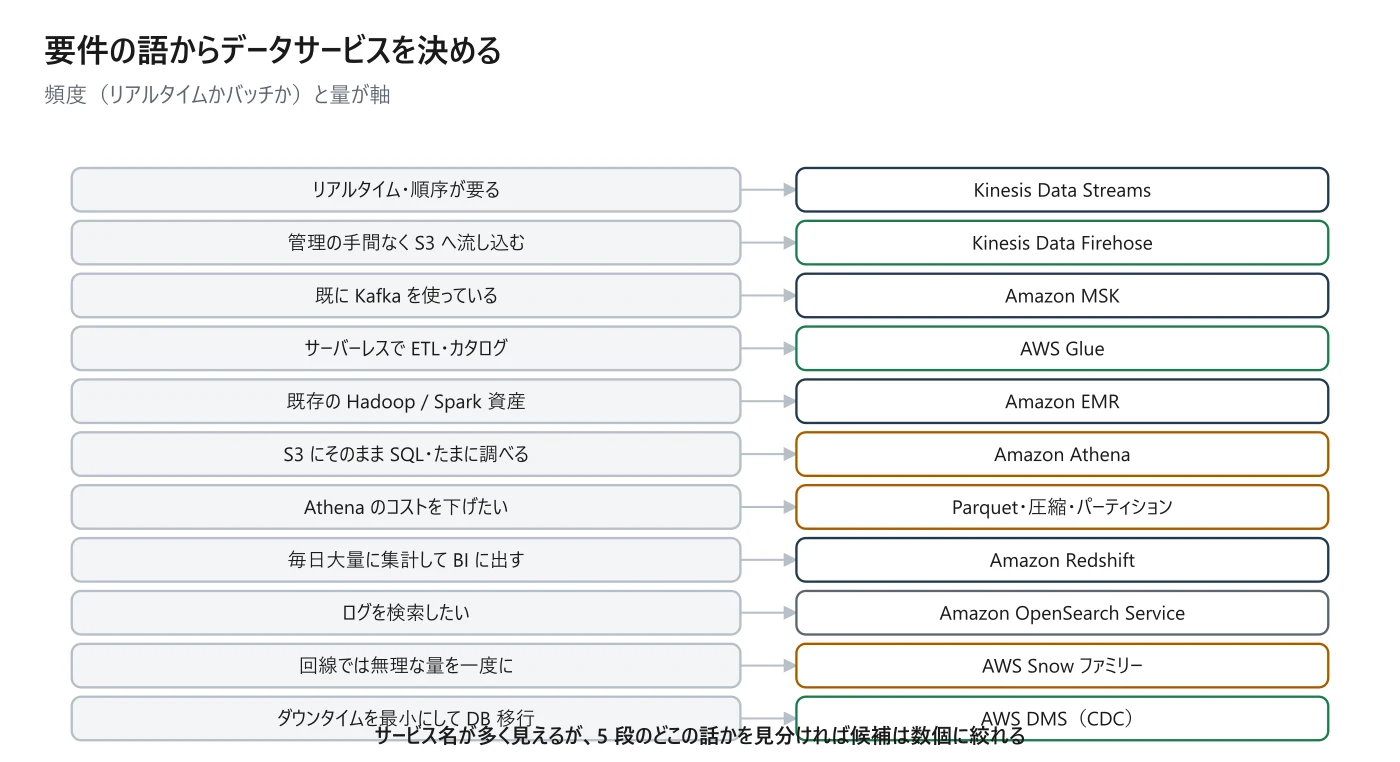Click the Athena のコストを下げたい box
Viewport: 1400px width, 762px height.
coord(406,507)
